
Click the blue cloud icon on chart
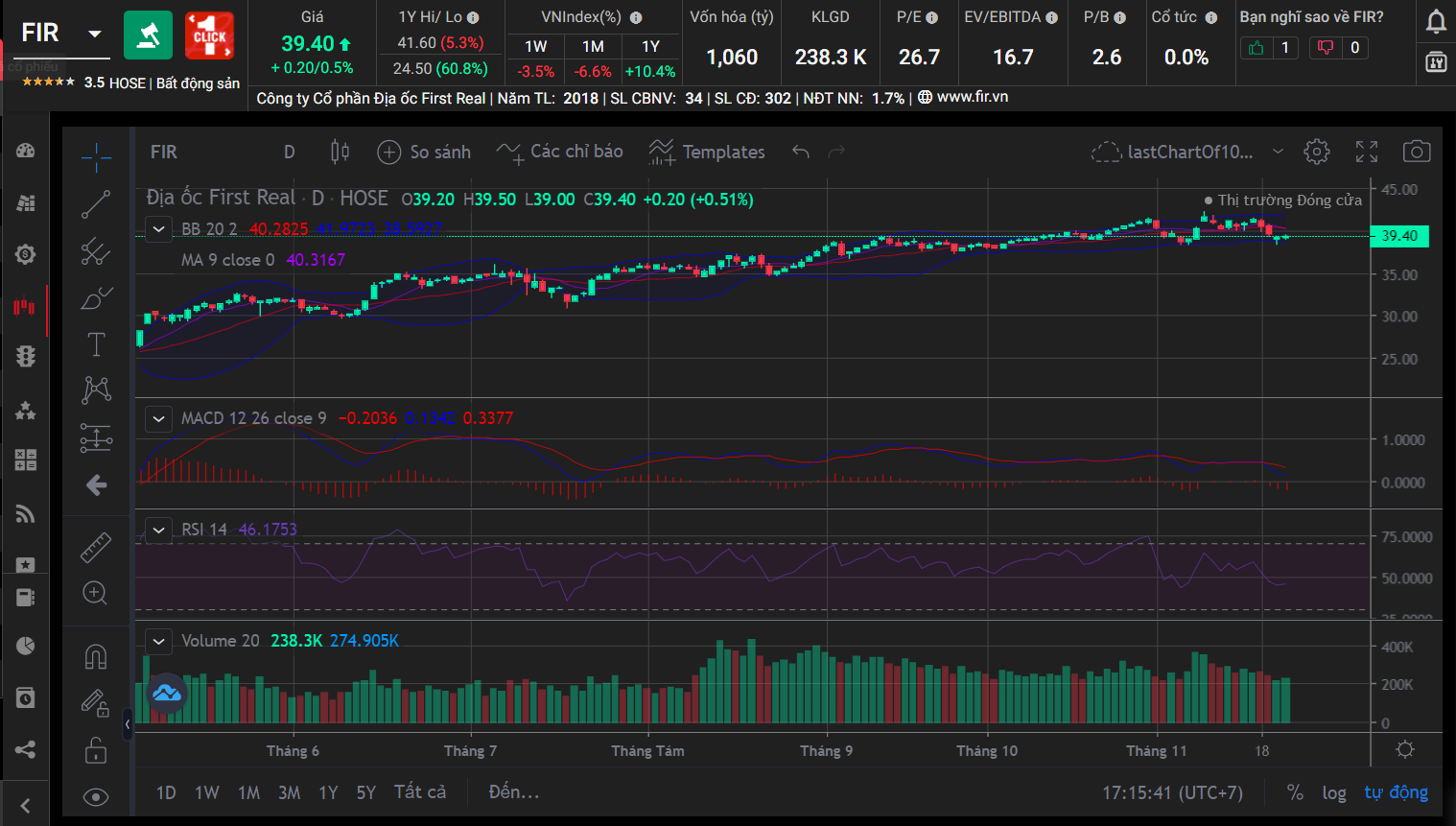(x=167, y=692)
